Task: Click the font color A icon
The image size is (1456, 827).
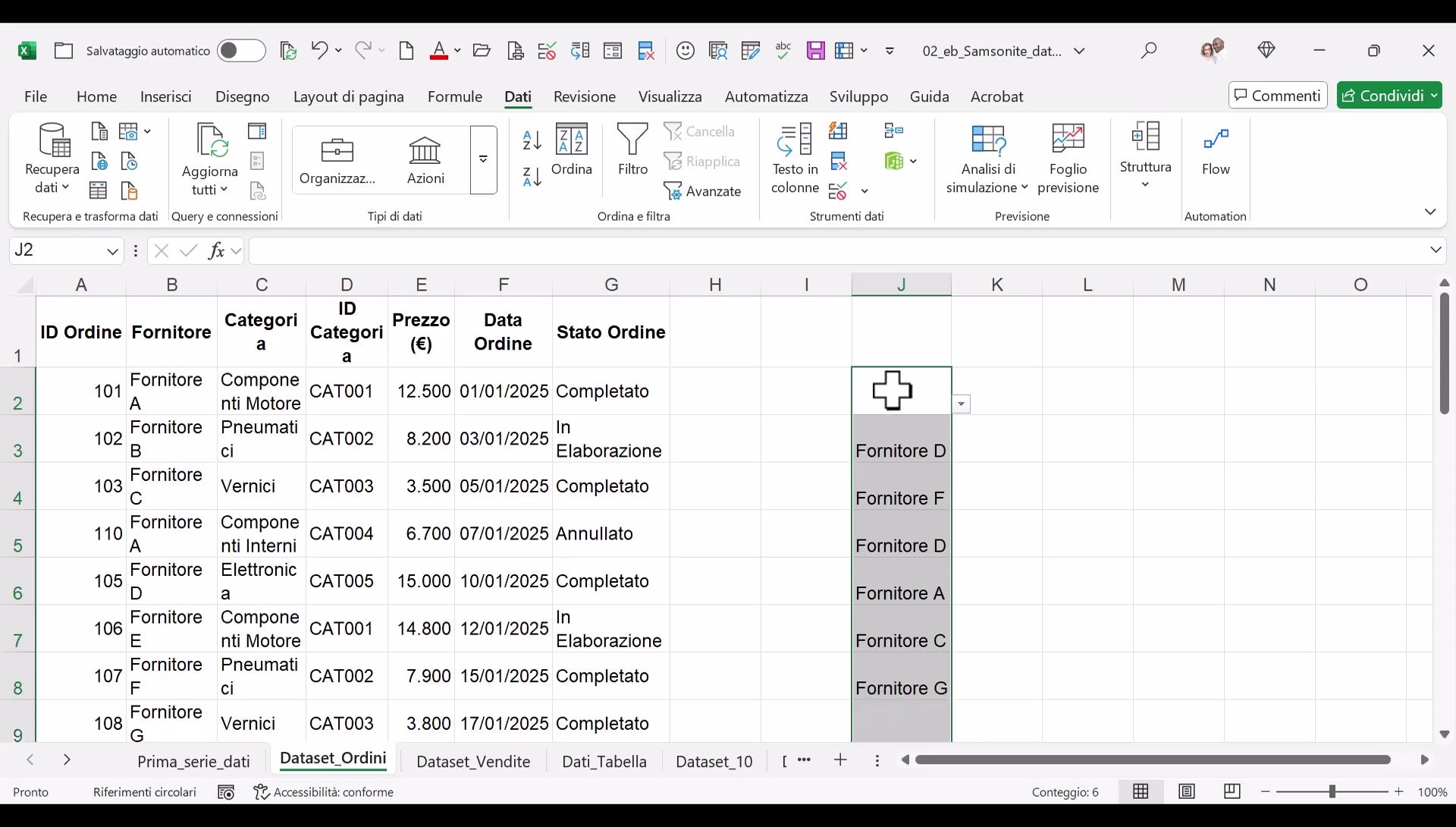Action: 439,51
